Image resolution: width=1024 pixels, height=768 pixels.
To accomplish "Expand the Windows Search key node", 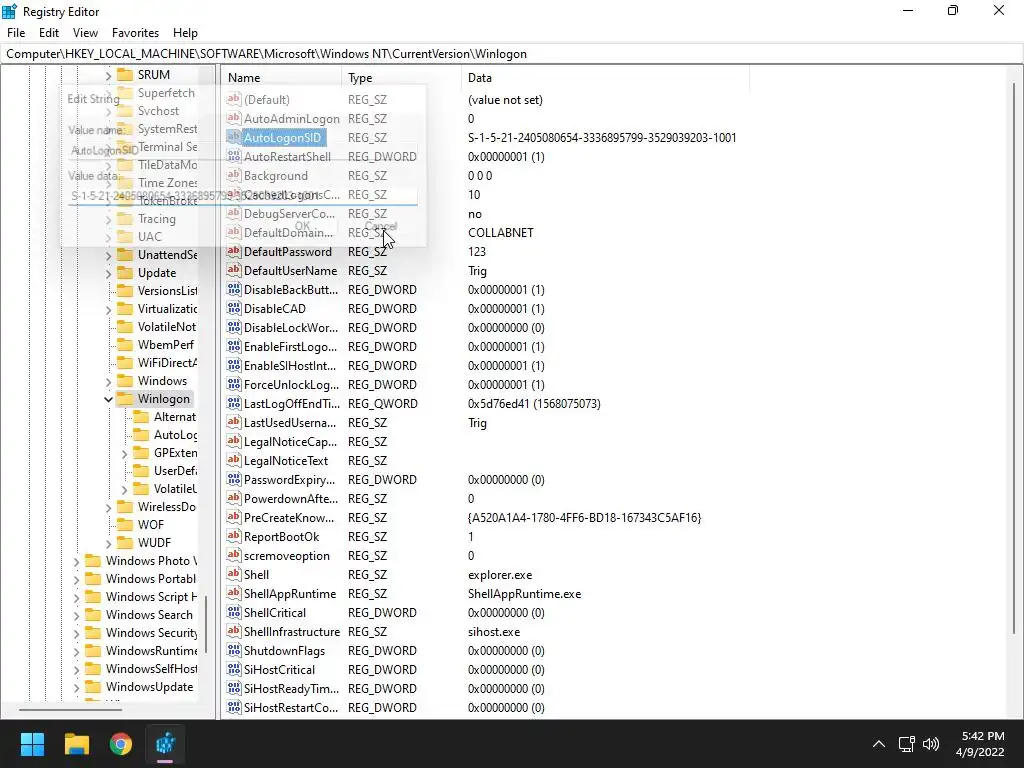I will [76, 615].
